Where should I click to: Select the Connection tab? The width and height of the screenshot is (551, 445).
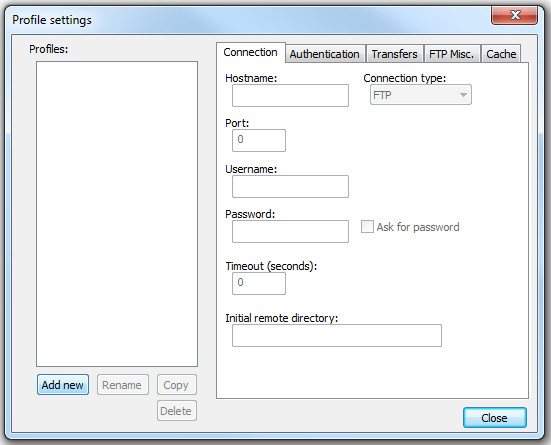(x=251, y=53)
